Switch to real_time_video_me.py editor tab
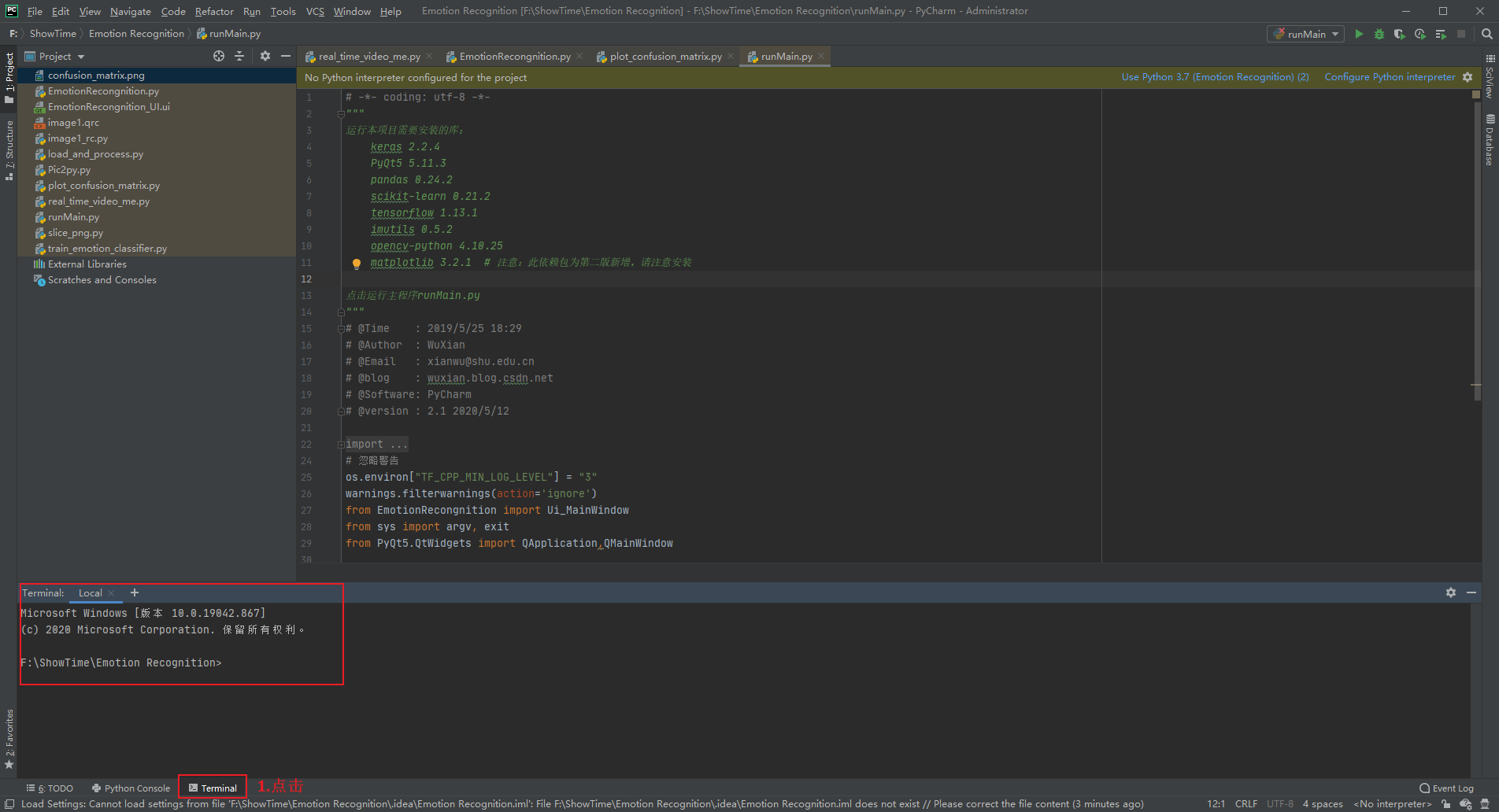This screenshot has height=812, width=1499. coord(369,56)
